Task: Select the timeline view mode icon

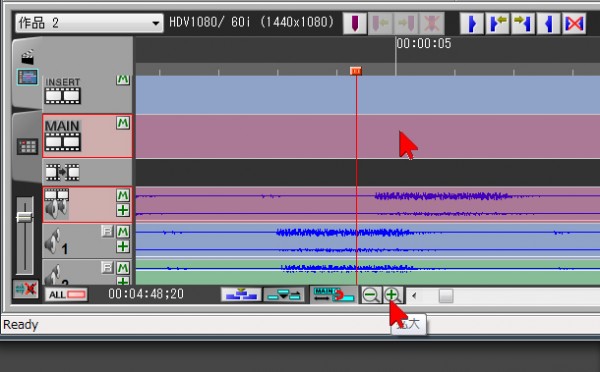Action: (28, 77)
